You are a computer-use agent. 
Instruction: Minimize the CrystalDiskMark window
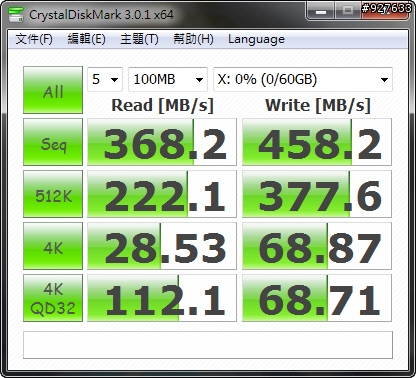pos(320,11)
